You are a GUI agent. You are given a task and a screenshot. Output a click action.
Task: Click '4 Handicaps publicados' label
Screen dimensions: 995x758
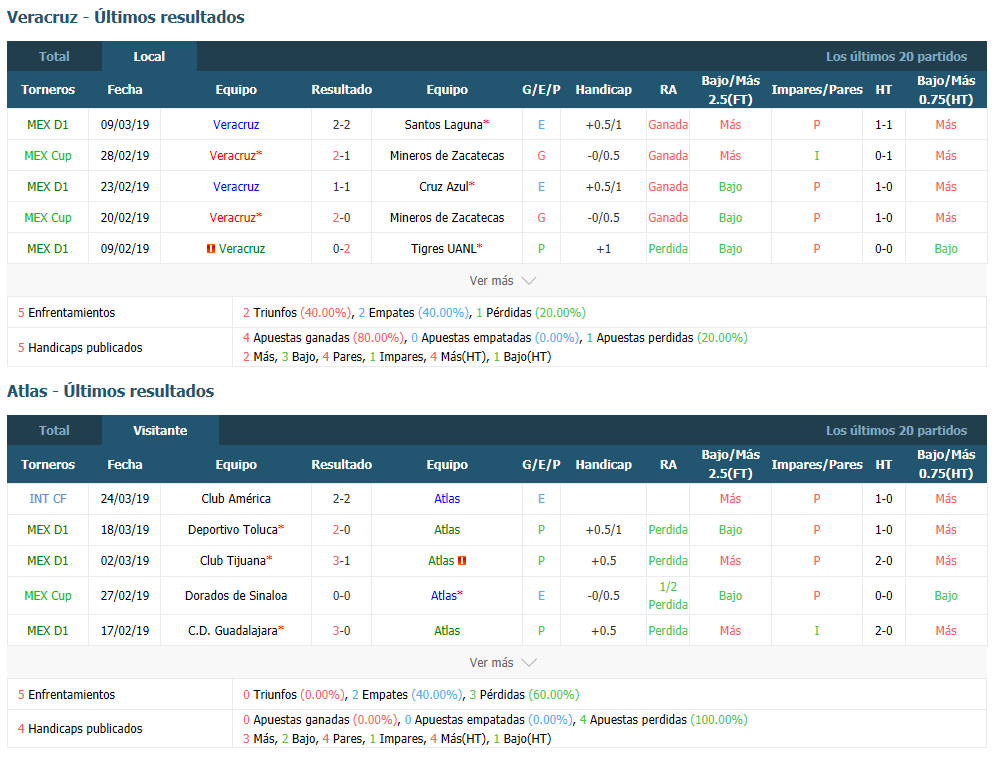click(80, 729)
